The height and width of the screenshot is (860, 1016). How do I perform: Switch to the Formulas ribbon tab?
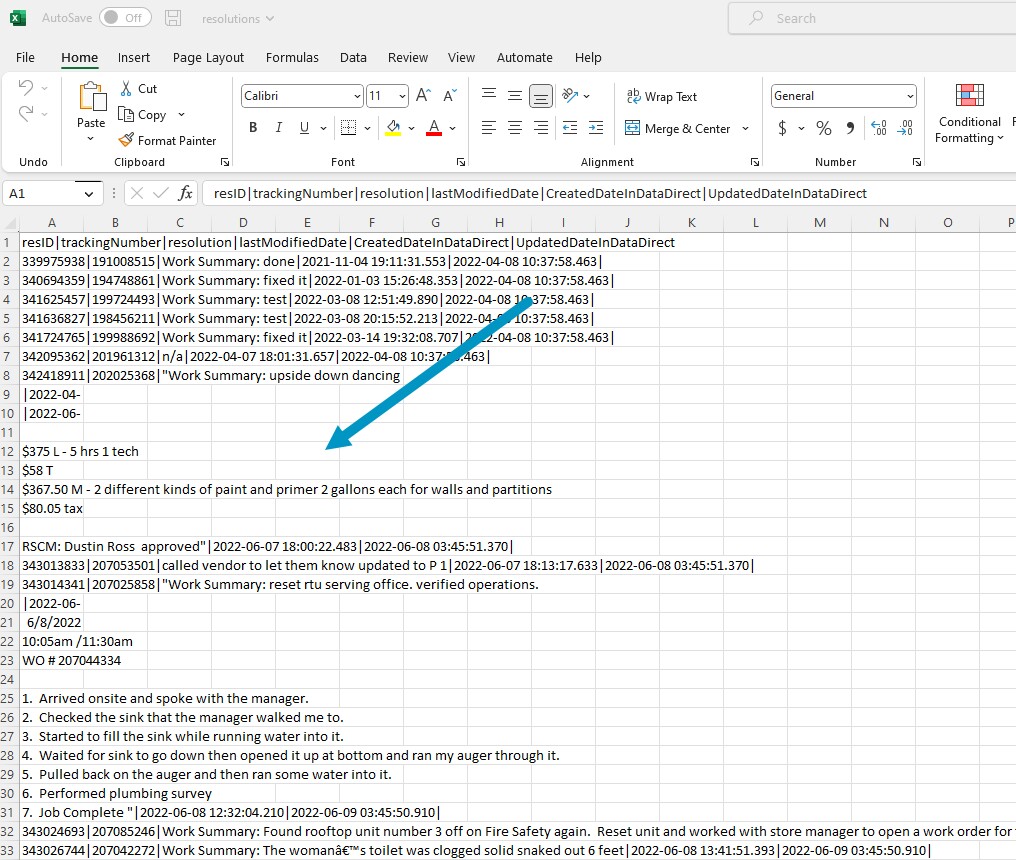(292, 57)
